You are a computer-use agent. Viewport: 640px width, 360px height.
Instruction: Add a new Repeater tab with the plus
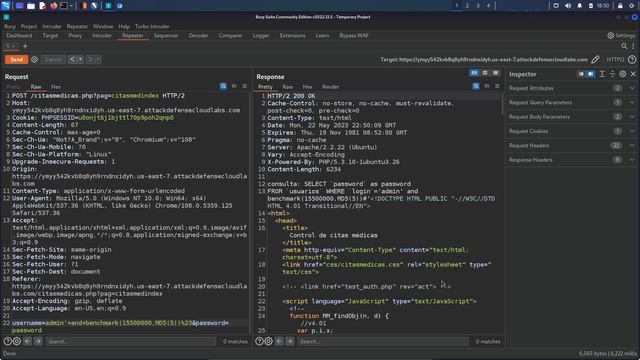(25, 46)
